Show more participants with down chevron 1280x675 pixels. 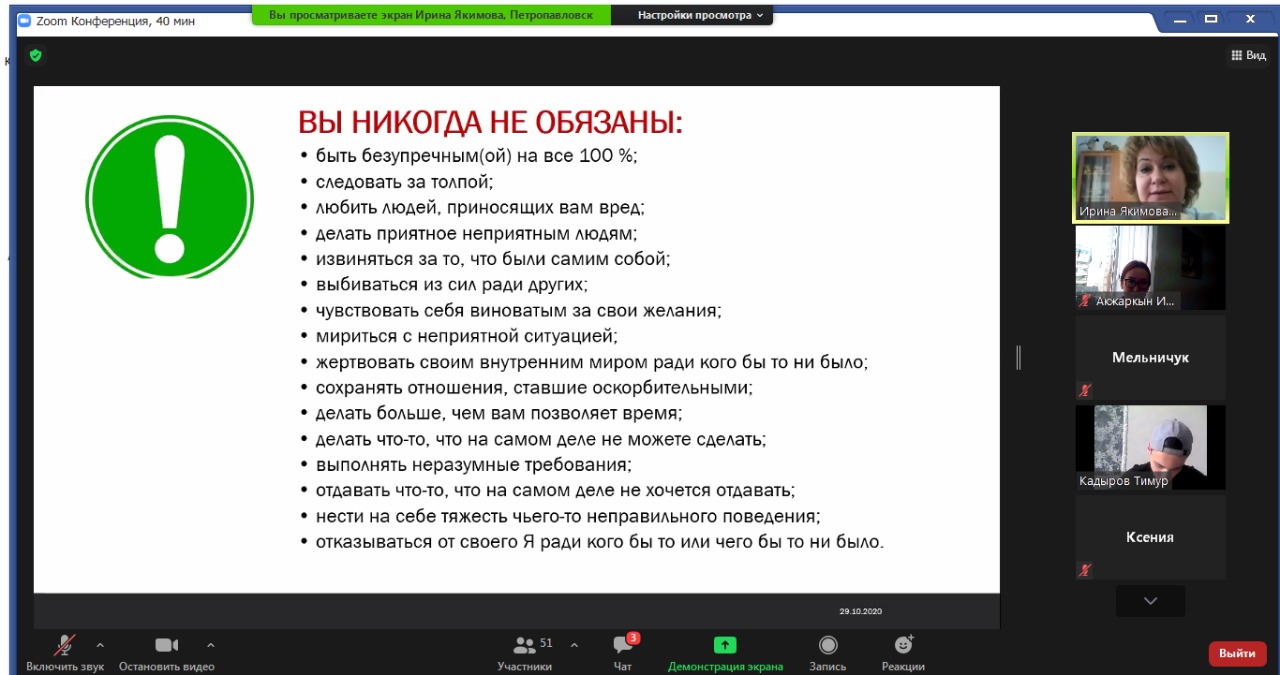pyautogui.click(x=1151, y=601)
